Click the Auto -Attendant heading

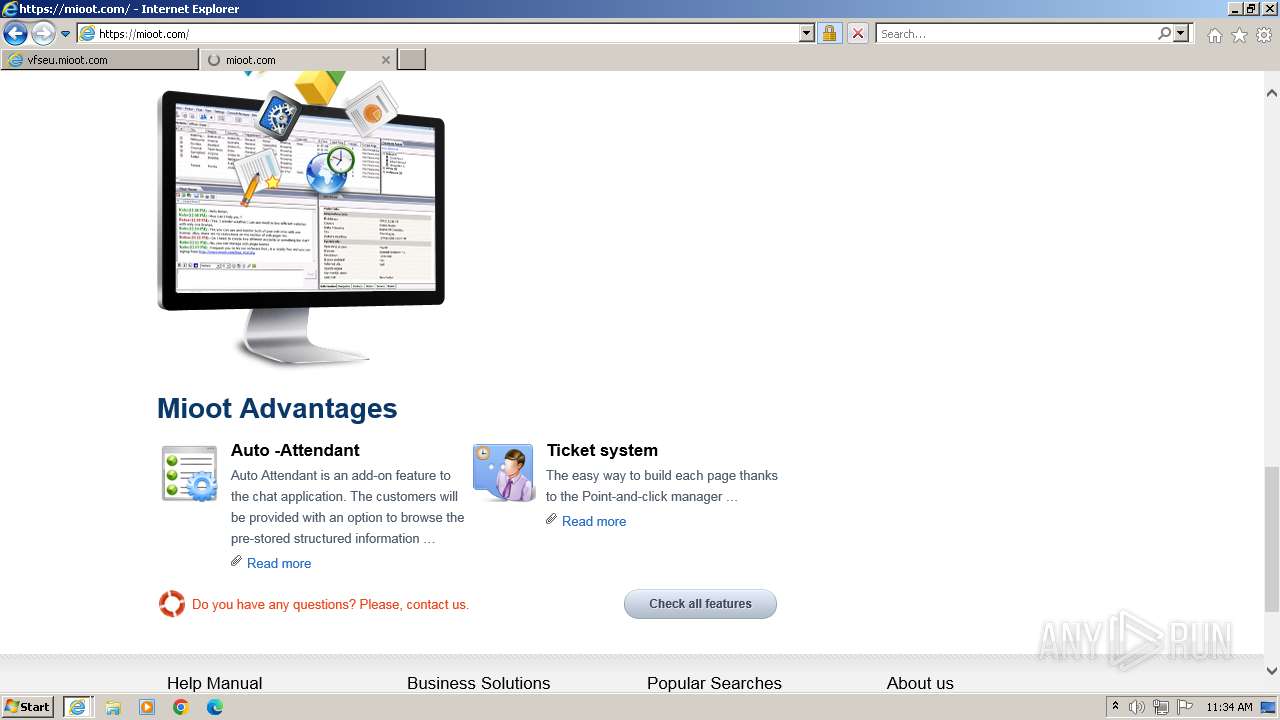[x=295, y=450]
